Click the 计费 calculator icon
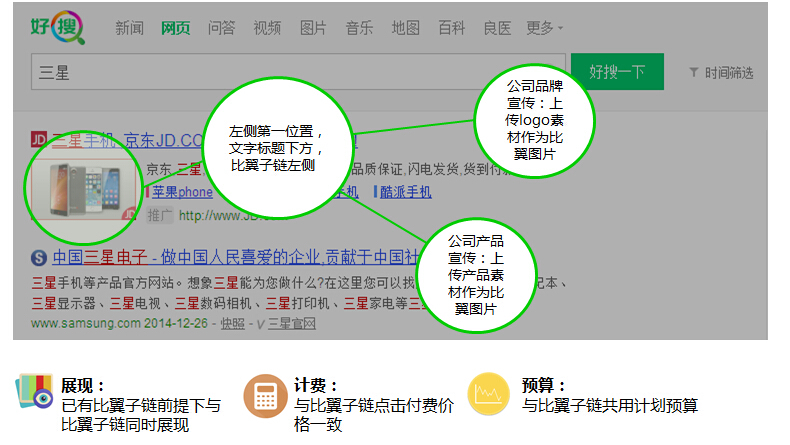 point(266,396)
